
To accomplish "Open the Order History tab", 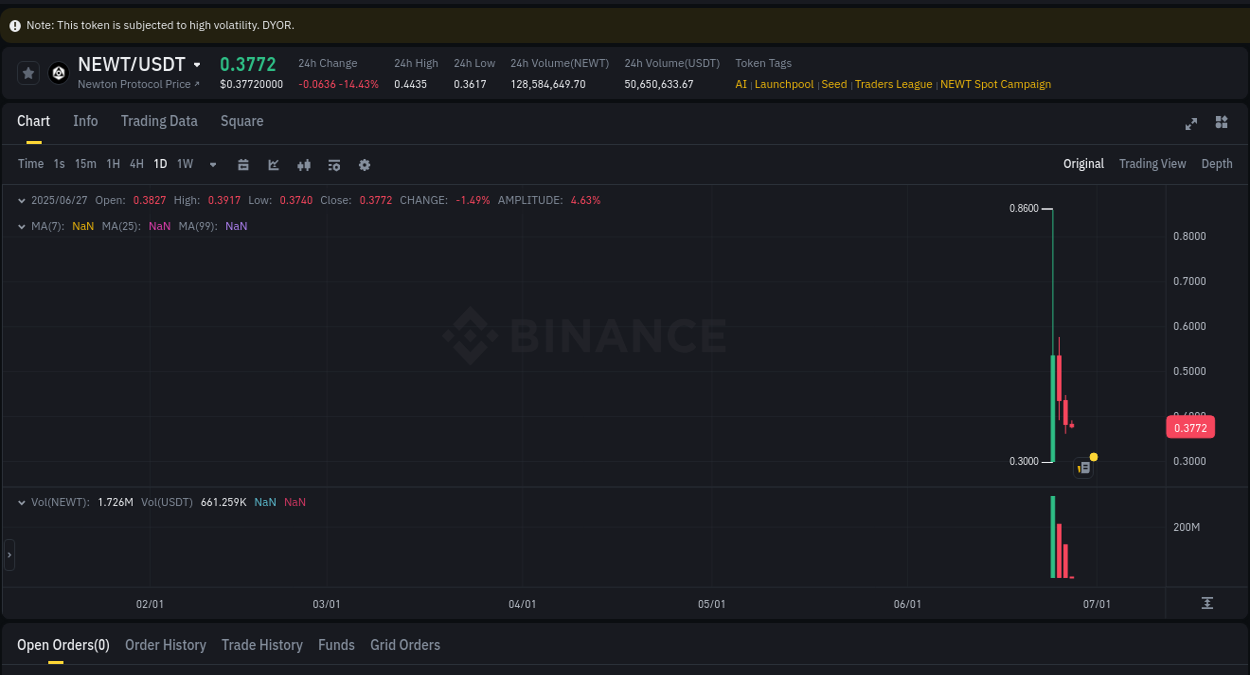I will coord(165,645).
